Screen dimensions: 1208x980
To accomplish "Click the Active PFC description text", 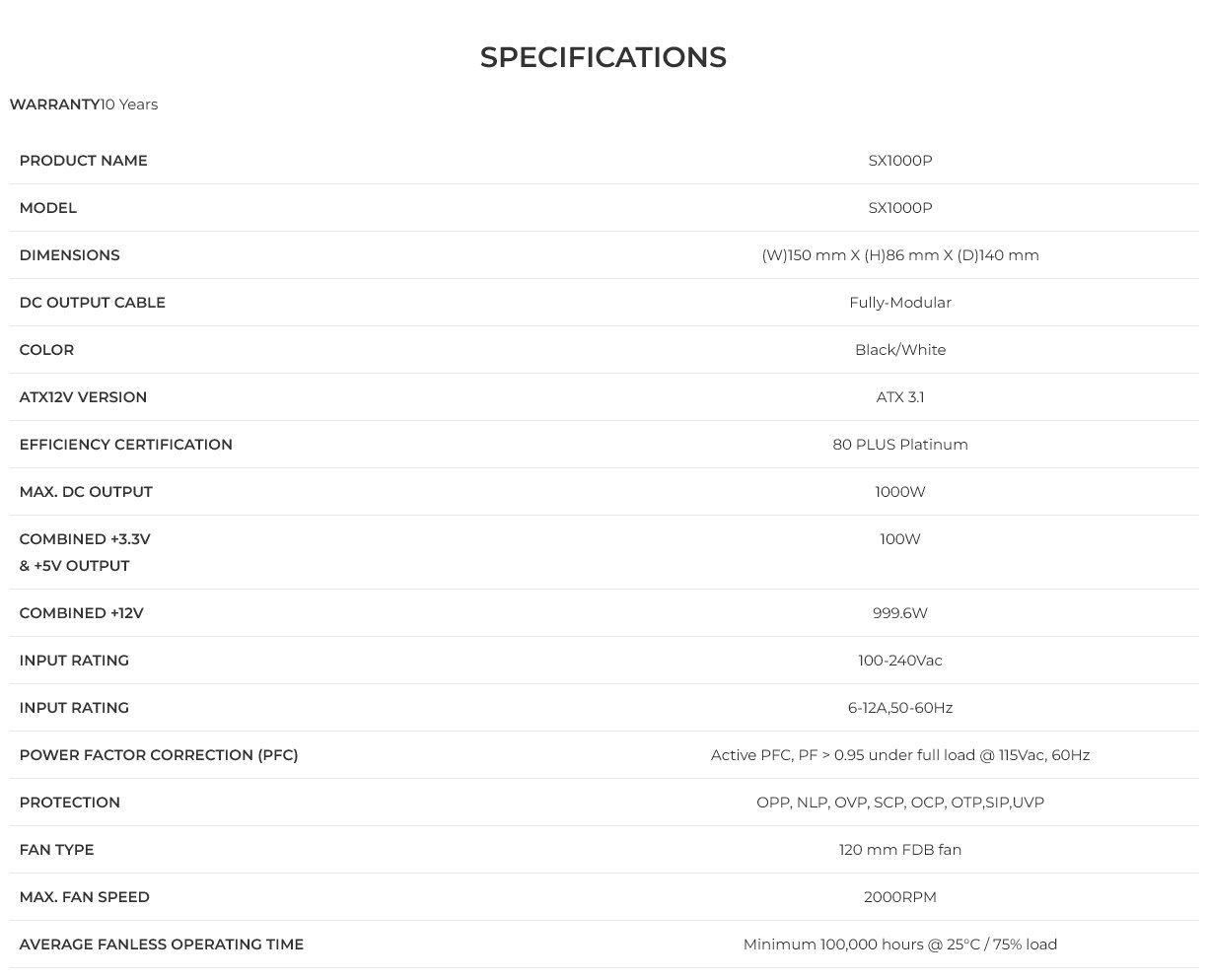I will pos(899,755).
